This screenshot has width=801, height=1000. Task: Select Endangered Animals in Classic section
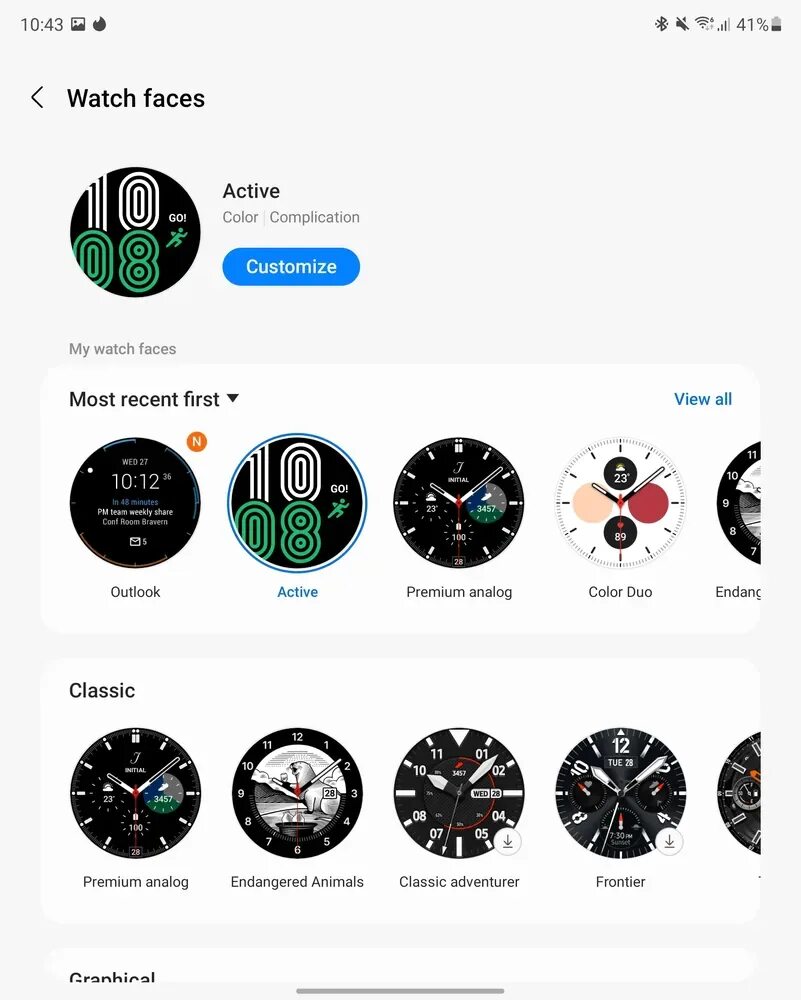297,793
